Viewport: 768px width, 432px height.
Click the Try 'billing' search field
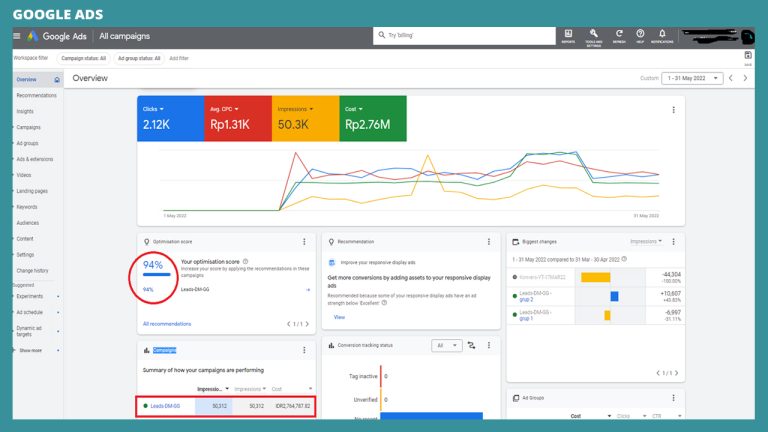[465, 35]
